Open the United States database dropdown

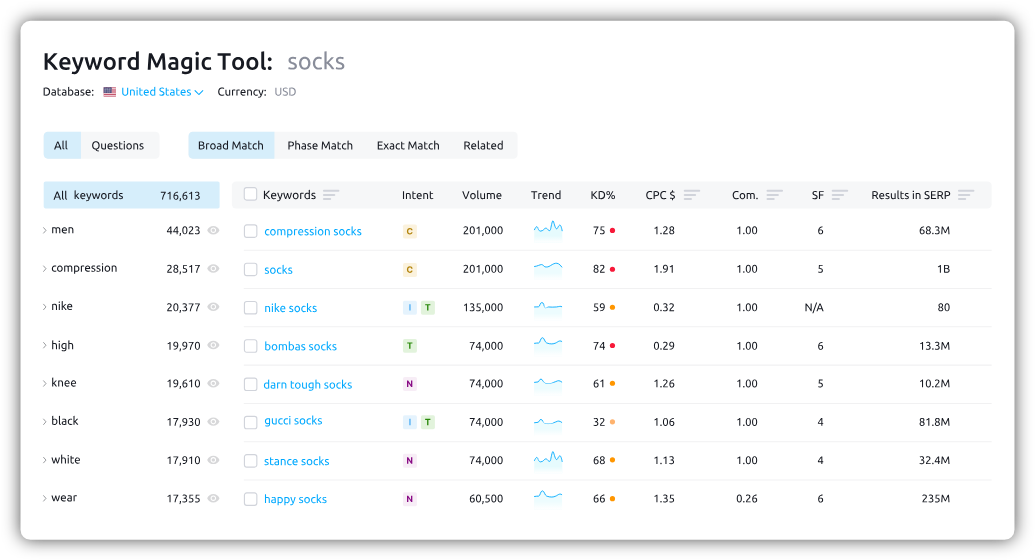(x=161, y=92)
